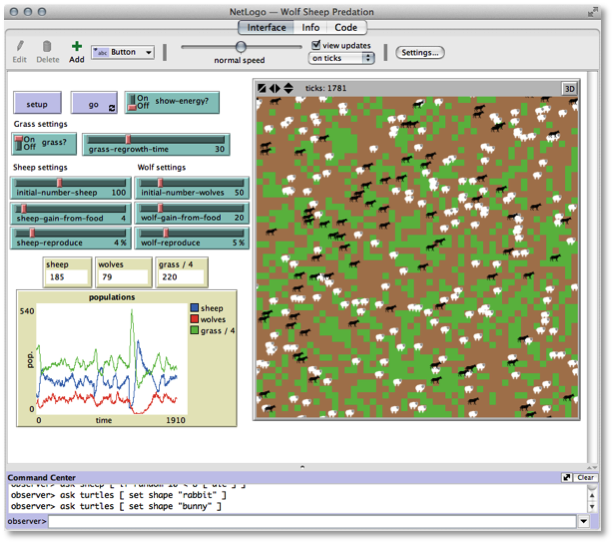Click the Sheep settings label
Screen dimensions: 614x544
(x=40, y=168)
